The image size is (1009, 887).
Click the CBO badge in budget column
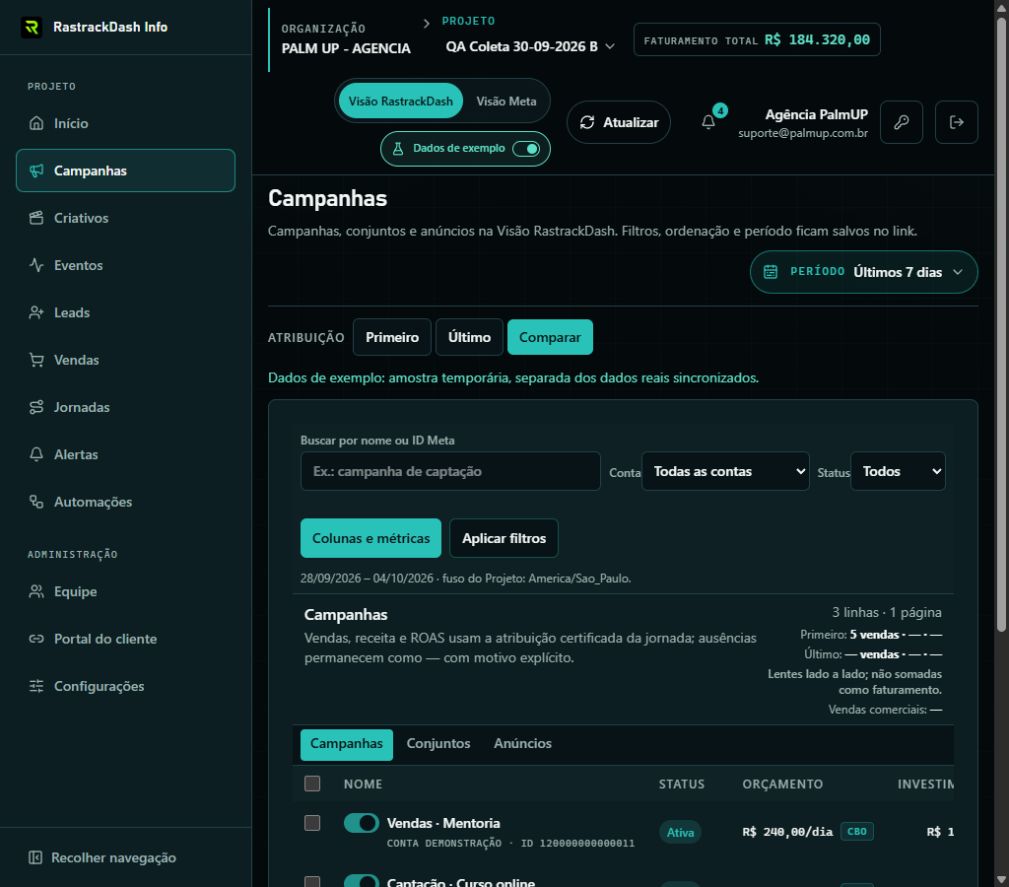coord(856,831)
